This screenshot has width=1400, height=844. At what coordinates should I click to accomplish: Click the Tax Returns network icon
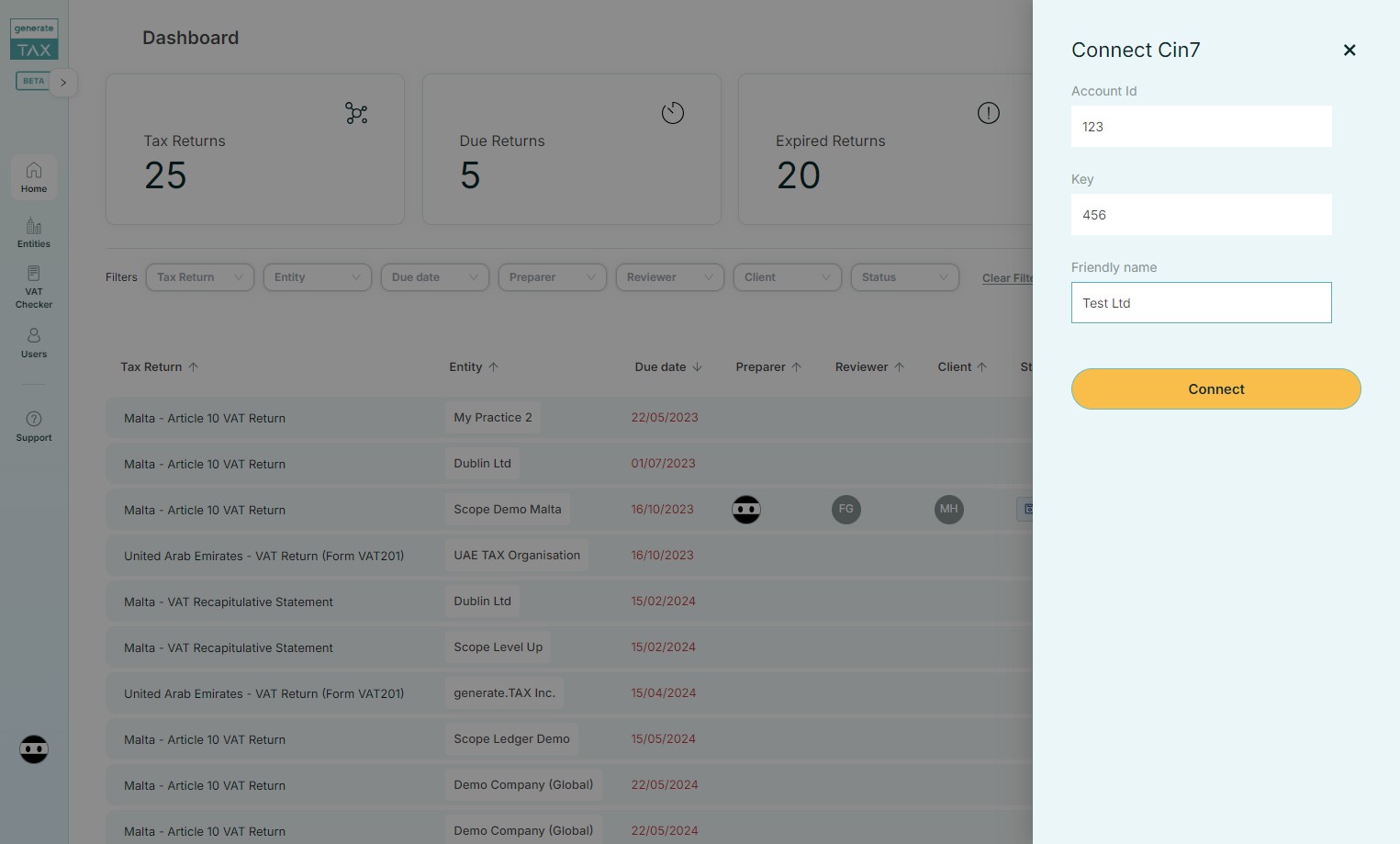(356, 113)
